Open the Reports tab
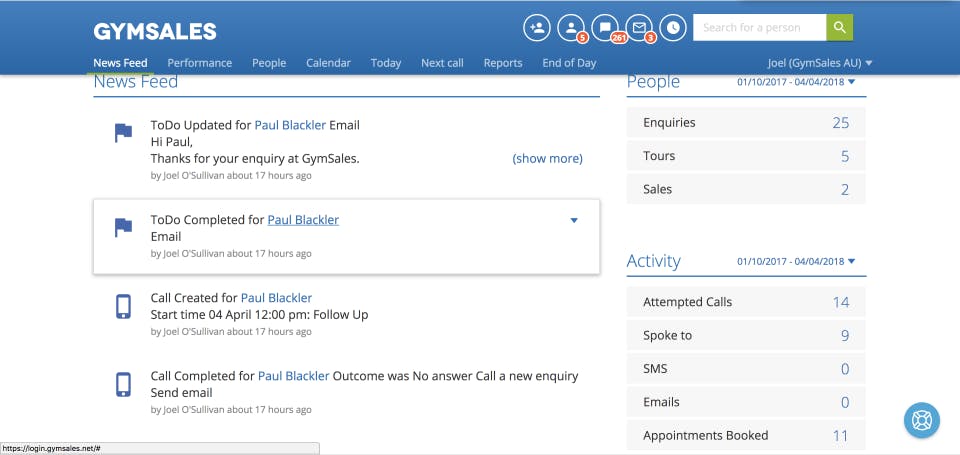The width and height of the screenshot is (960, 455). [503, 62]
